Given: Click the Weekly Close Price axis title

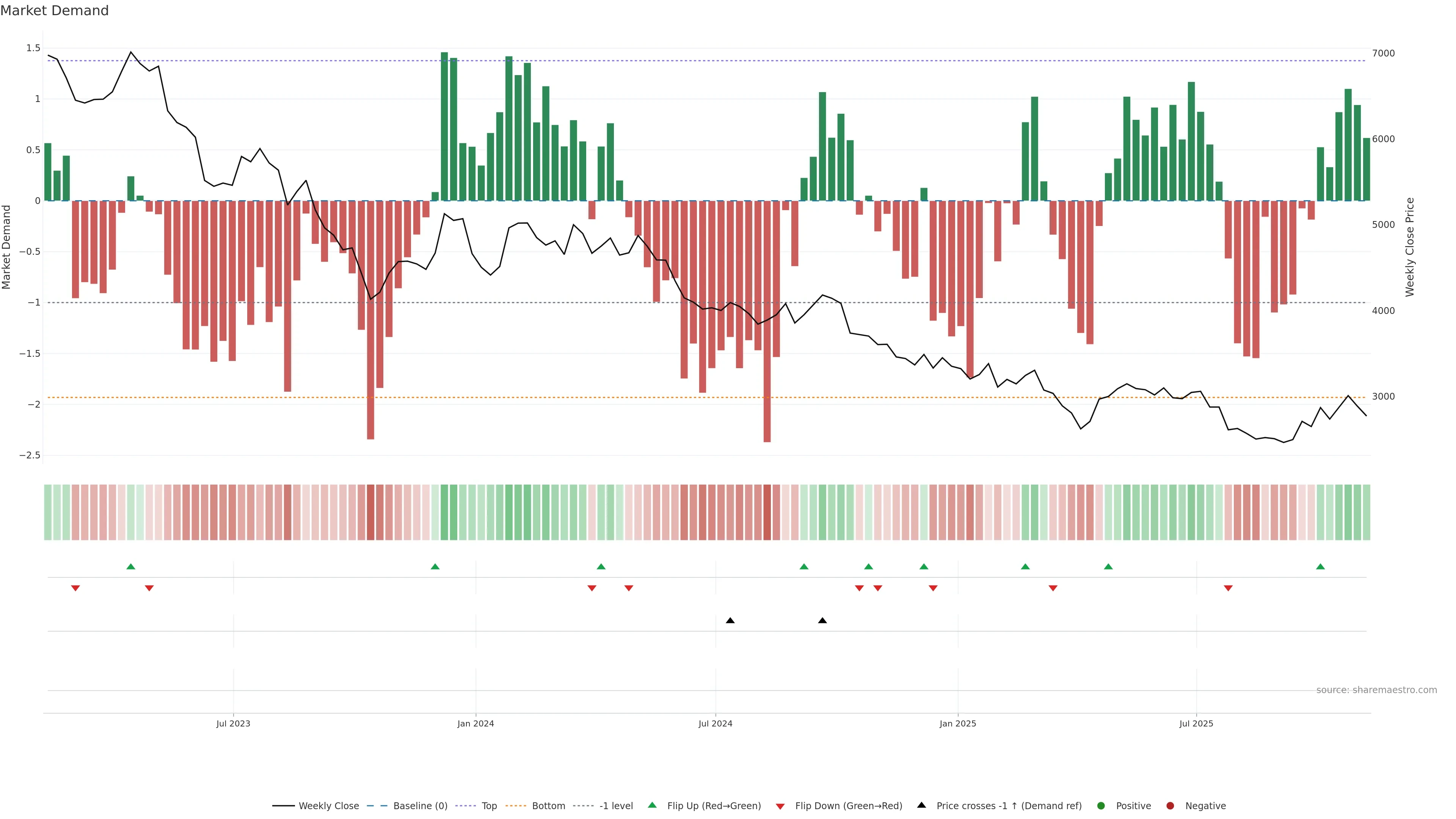Looking at the screenshot, I should tap(1410, 247).
